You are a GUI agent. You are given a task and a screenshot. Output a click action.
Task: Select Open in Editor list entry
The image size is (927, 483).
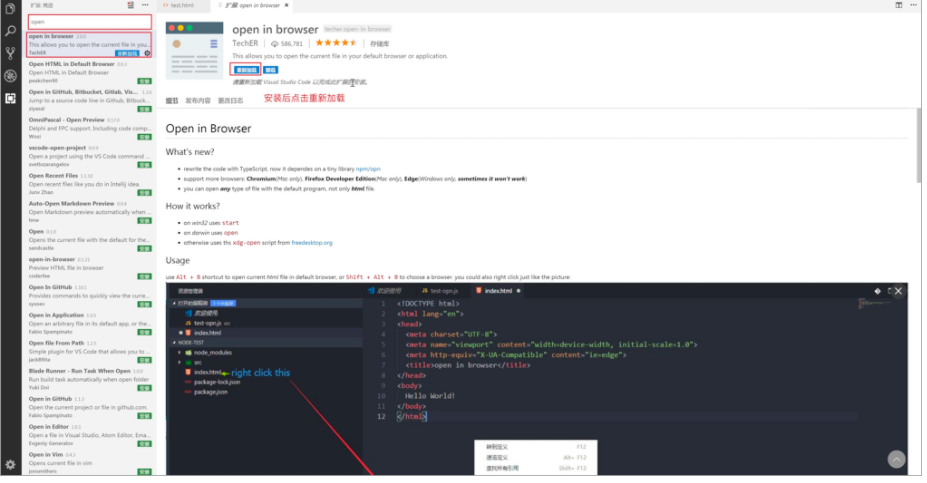coord(89,435)
